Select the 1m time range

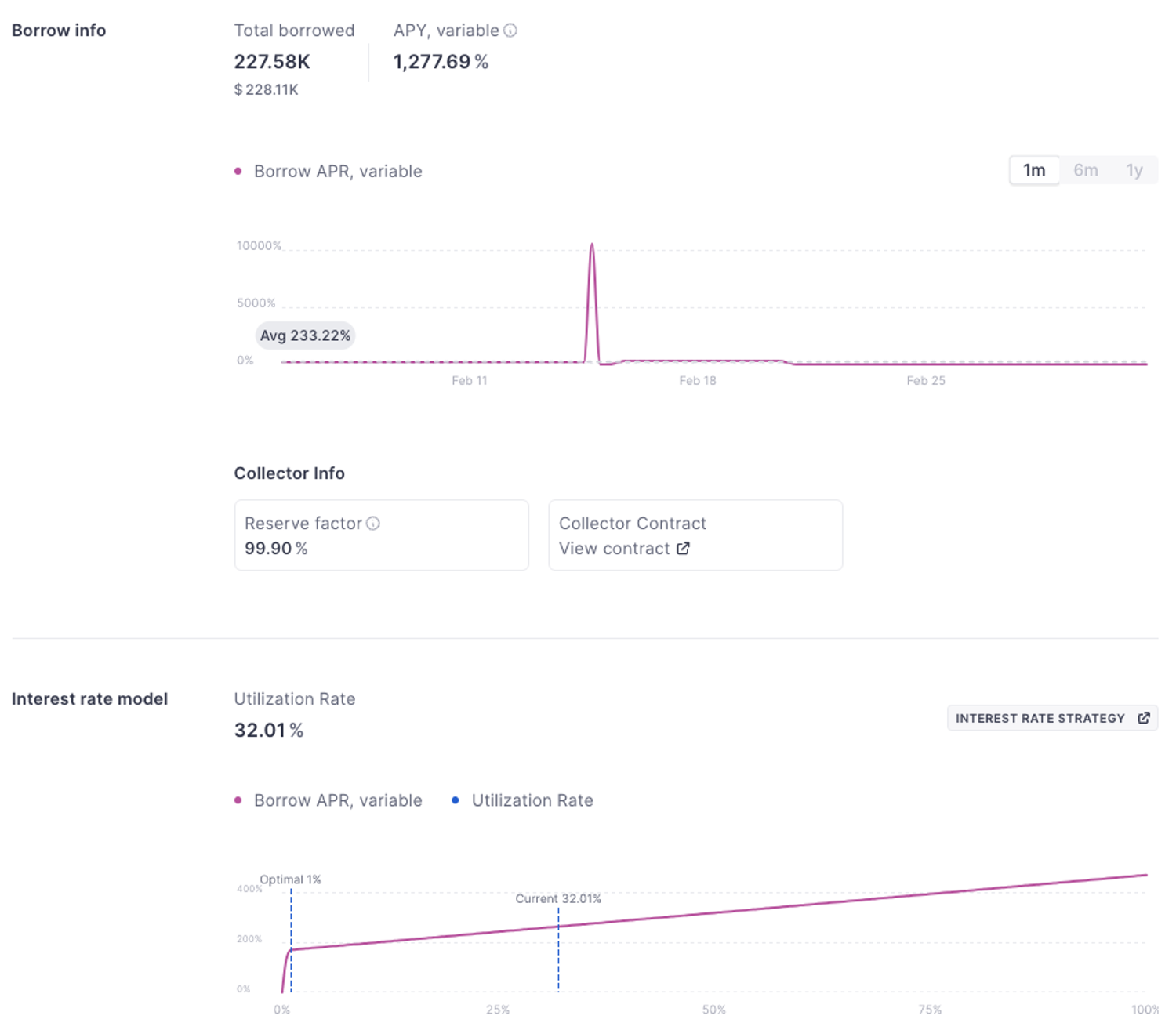pos(1034,170)
